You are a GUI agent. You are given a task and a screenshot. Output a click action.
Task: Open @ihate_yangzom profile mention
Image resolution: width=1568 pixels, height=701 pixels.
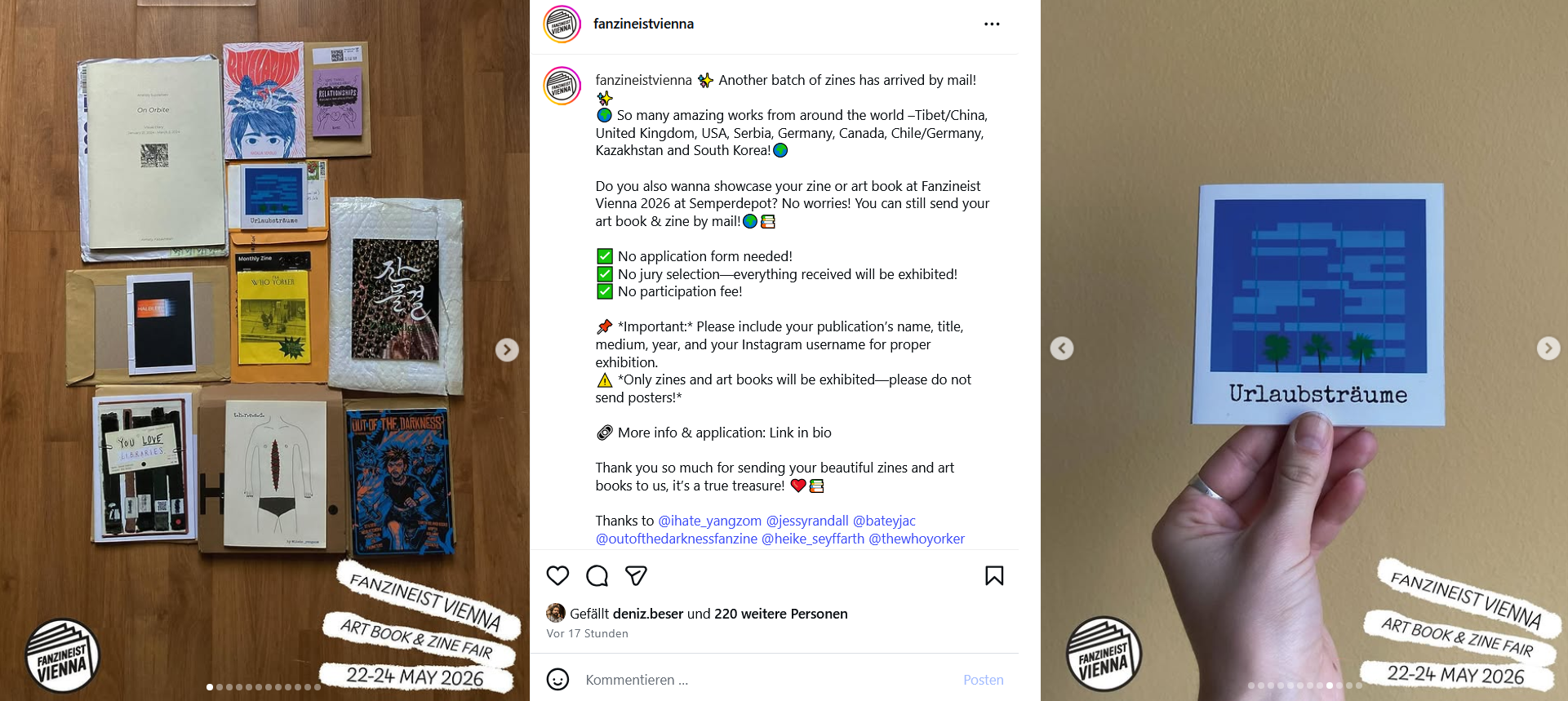709,521
